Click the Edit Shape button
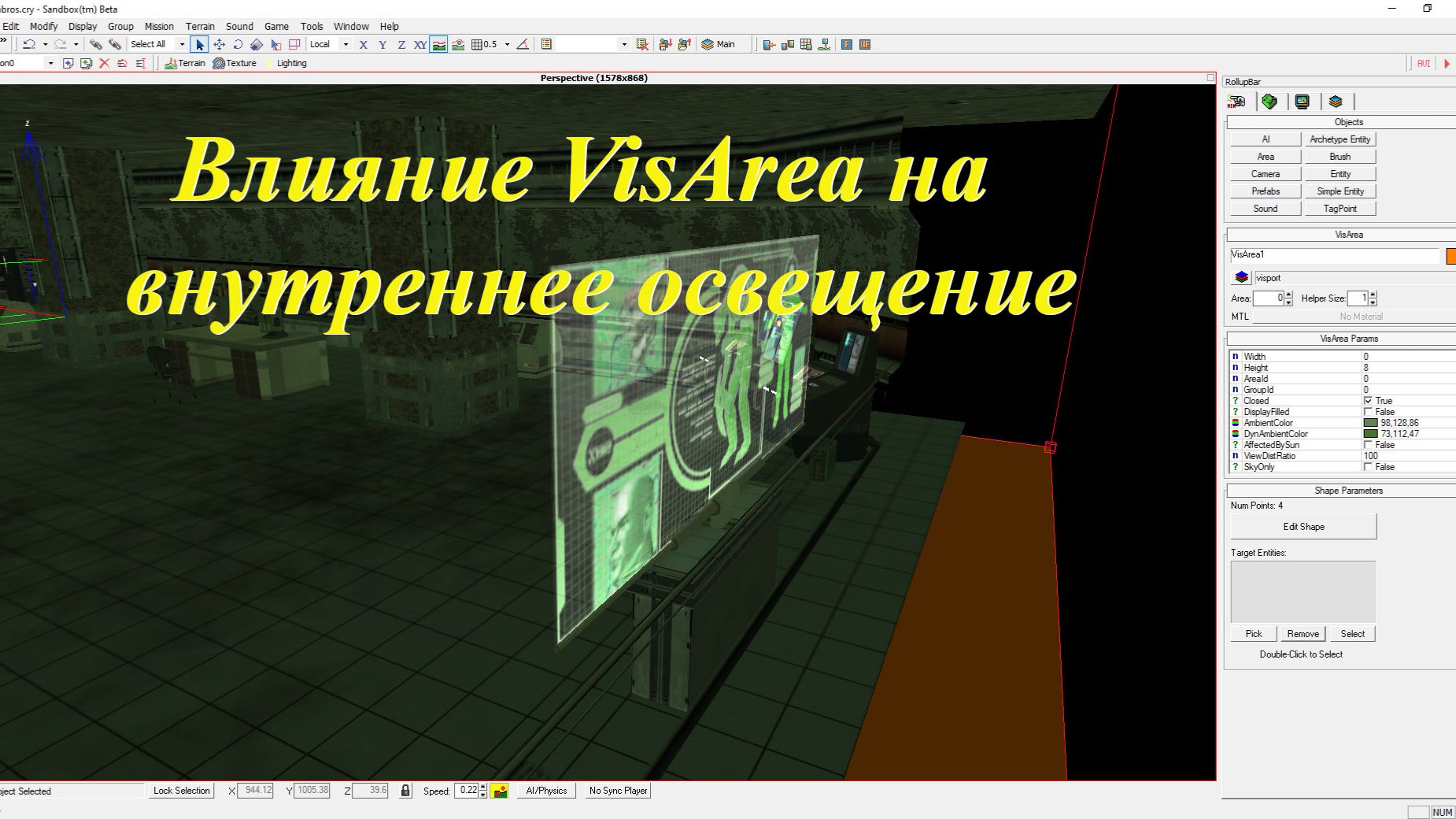The image size is (1456, 819). 1303,526
